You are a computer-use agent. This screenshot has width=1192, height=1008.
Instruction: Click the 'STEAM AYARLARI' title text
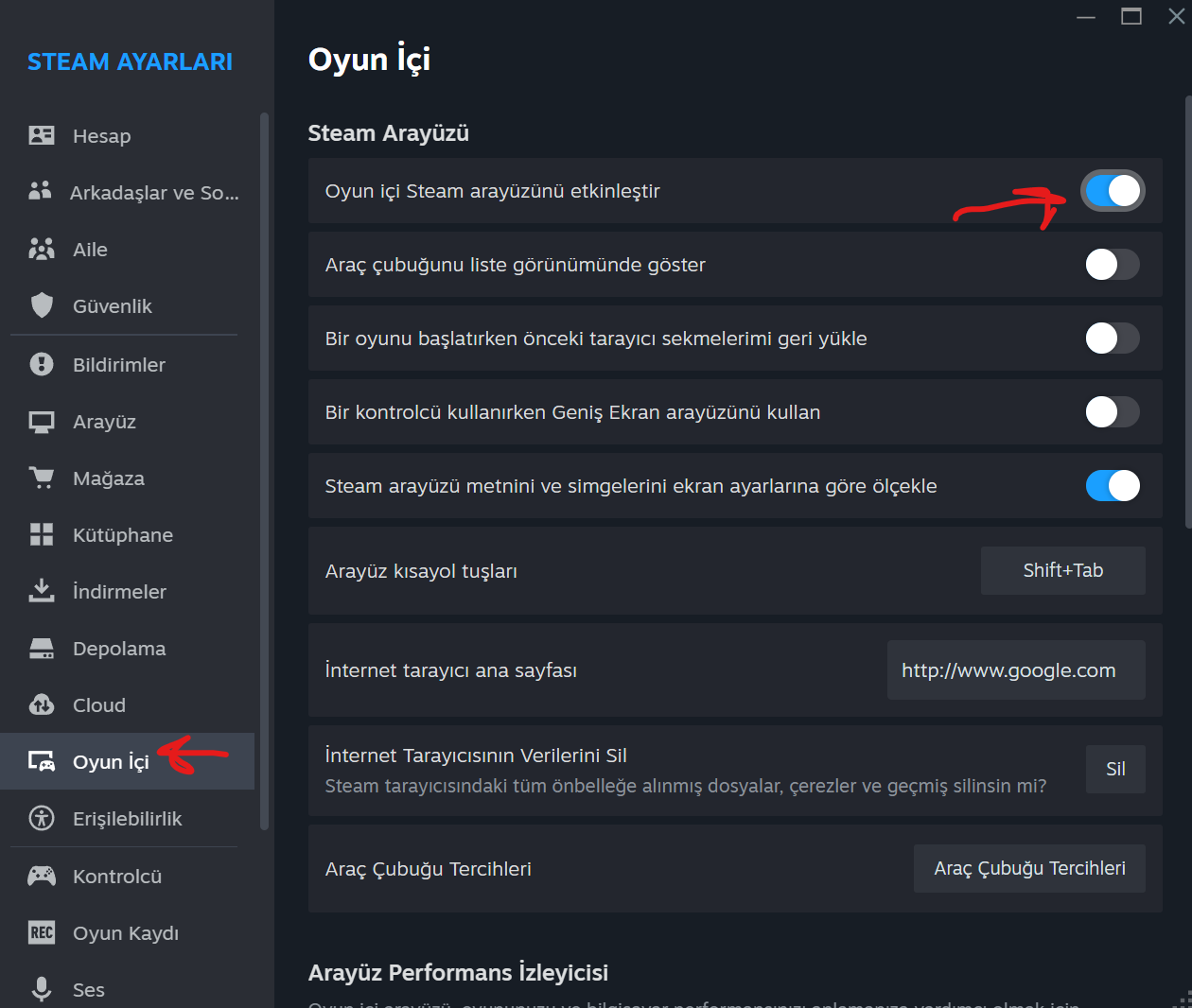130,61
